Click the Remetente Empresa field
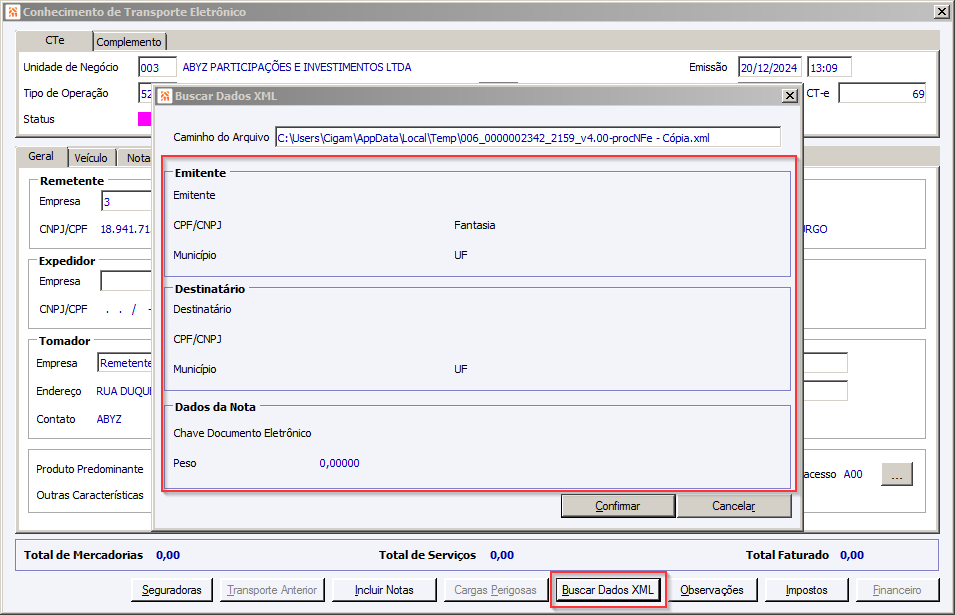Screen dimensions: 955x615 (x=127, y=202)
